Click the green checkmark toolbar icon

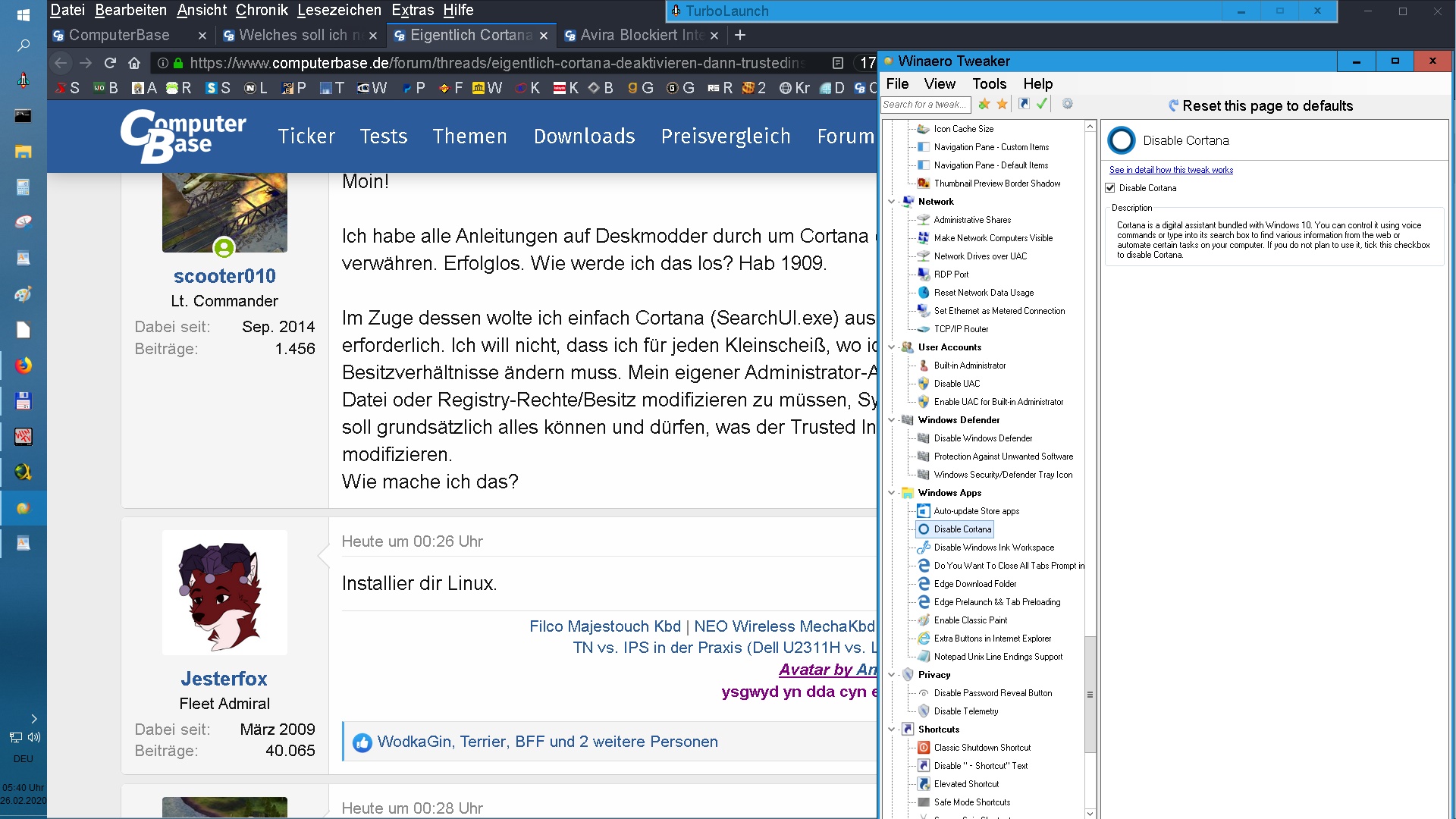point(1042,104)
